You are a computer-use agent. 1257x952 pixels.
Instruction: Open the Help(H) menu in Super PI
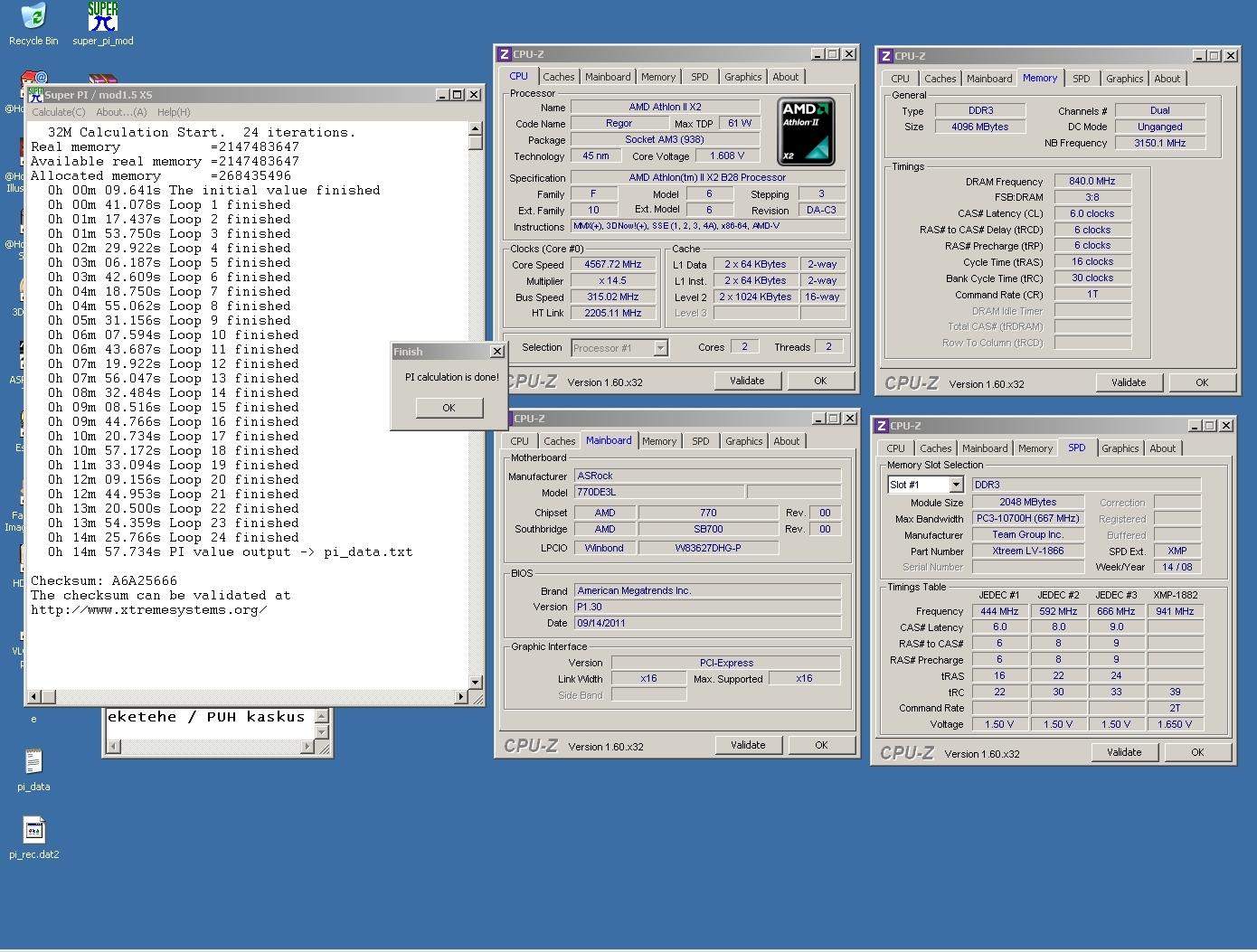[174, 112]
